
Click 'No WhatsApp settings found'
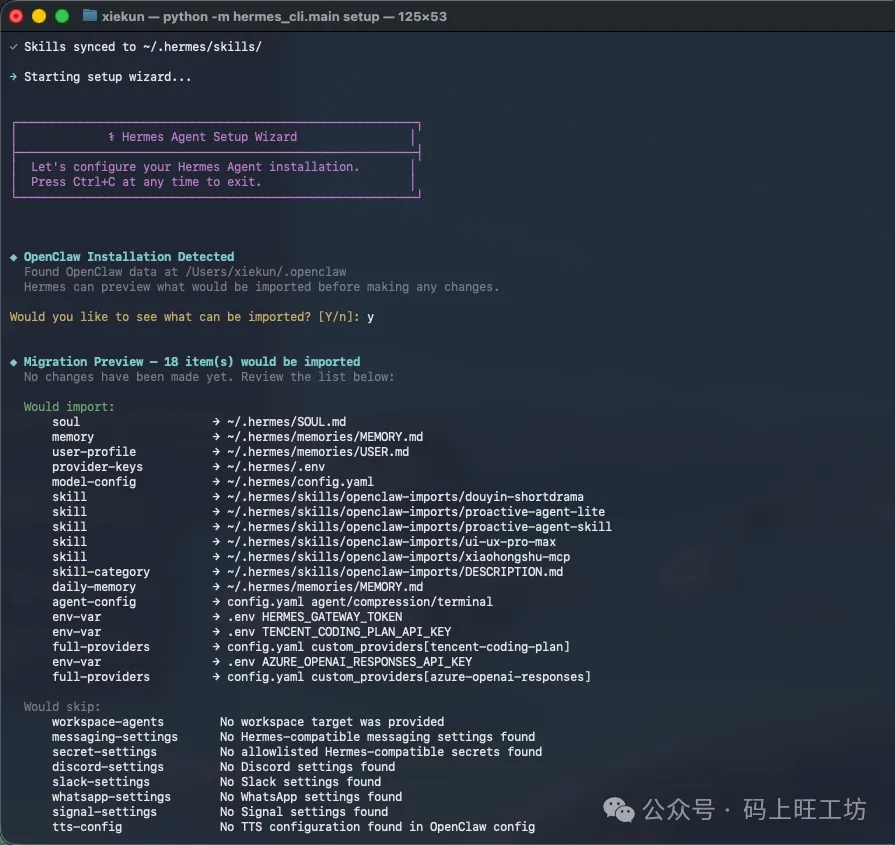pos(311,796)
